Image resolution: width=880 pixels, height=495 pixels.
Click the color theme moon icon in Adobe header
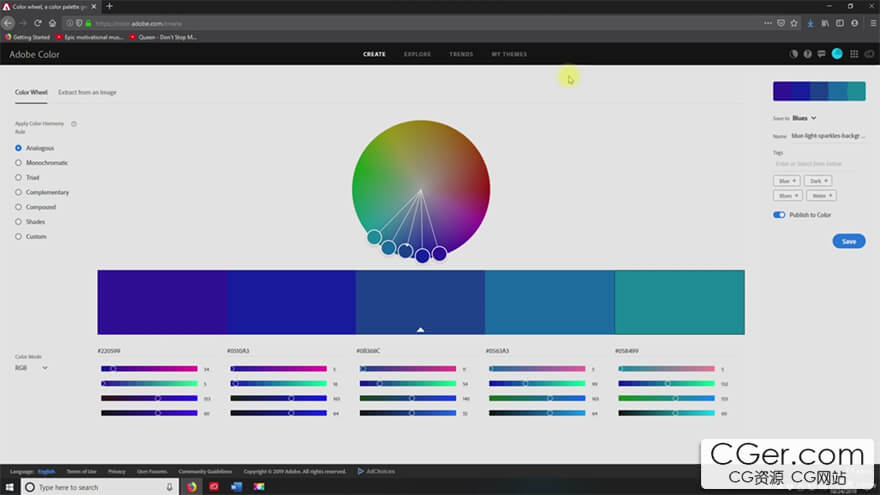point(794,54)
